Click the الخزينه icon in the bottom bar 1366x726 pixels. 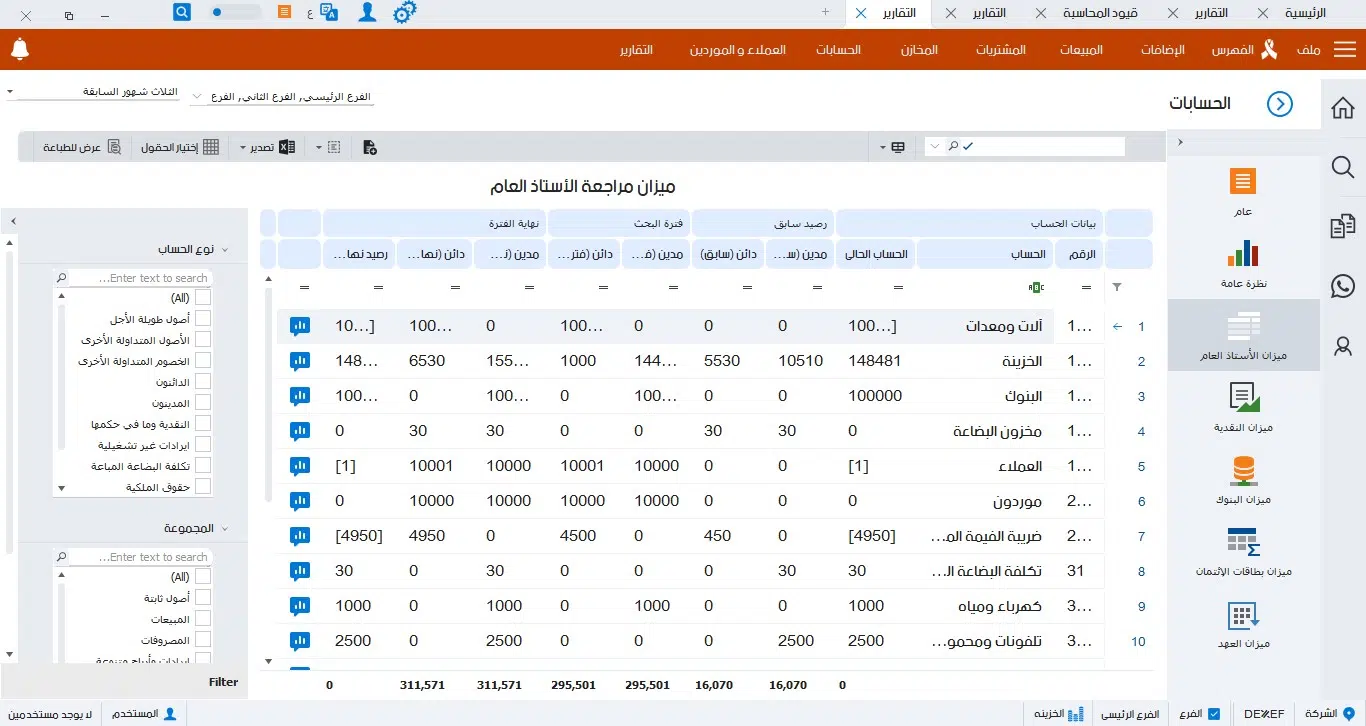click(1075, 713)
